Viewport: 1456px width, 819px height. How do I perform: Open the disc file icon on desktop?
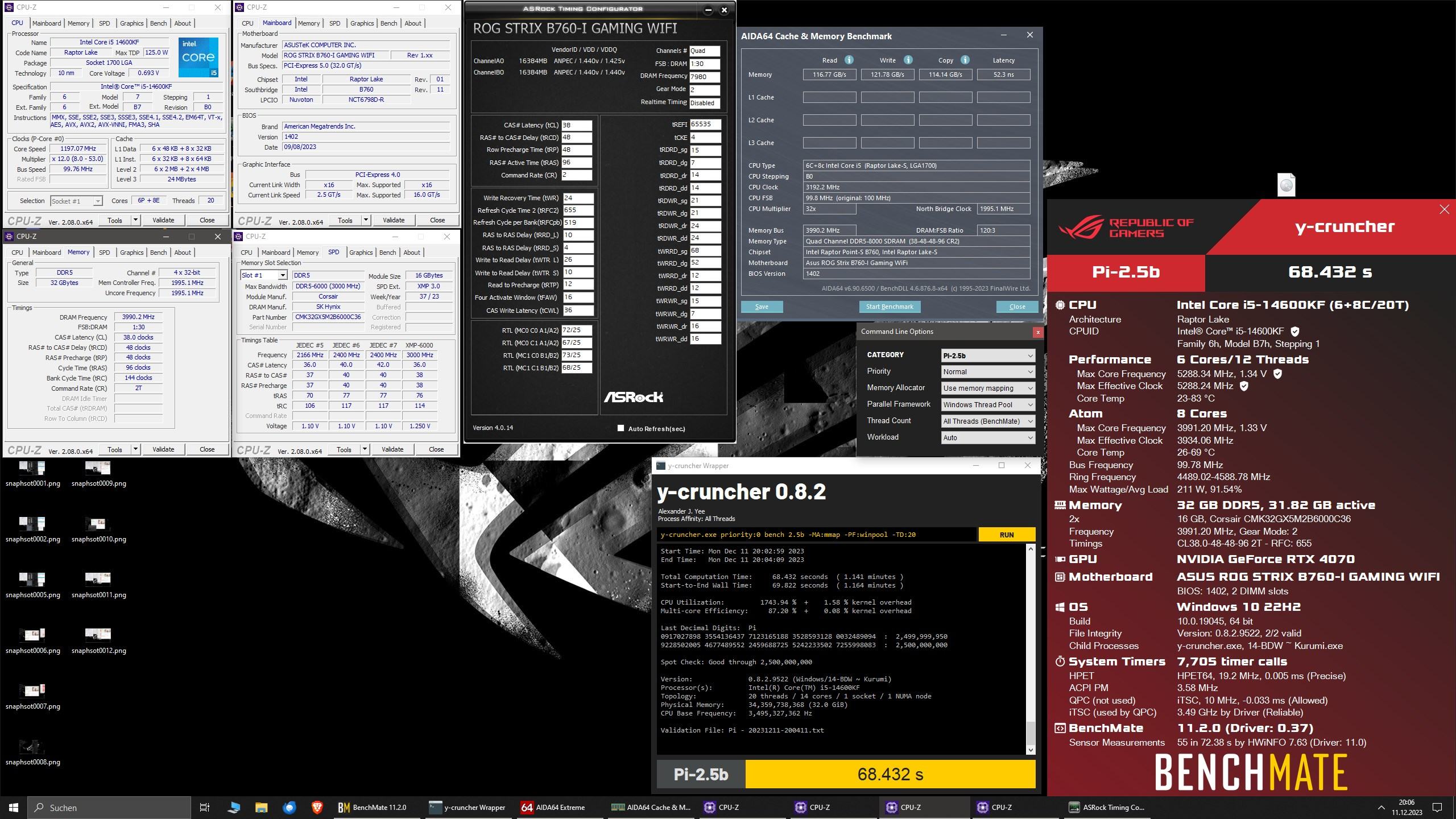tap(1287, 185)
